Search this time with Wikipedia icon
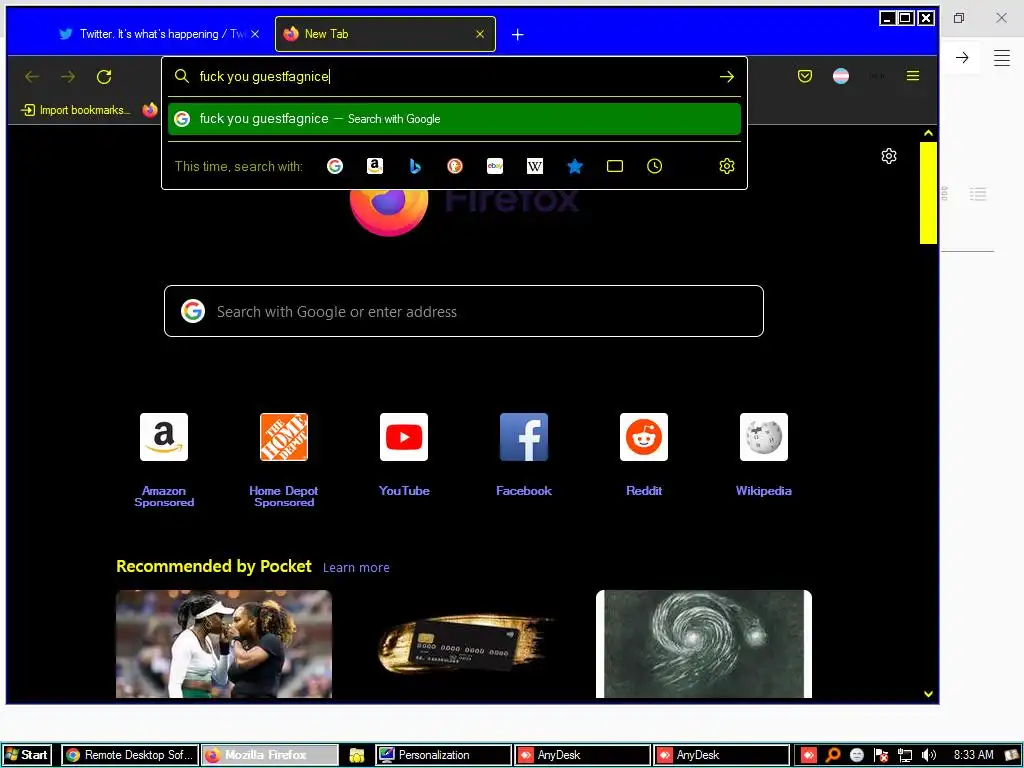 535,167
